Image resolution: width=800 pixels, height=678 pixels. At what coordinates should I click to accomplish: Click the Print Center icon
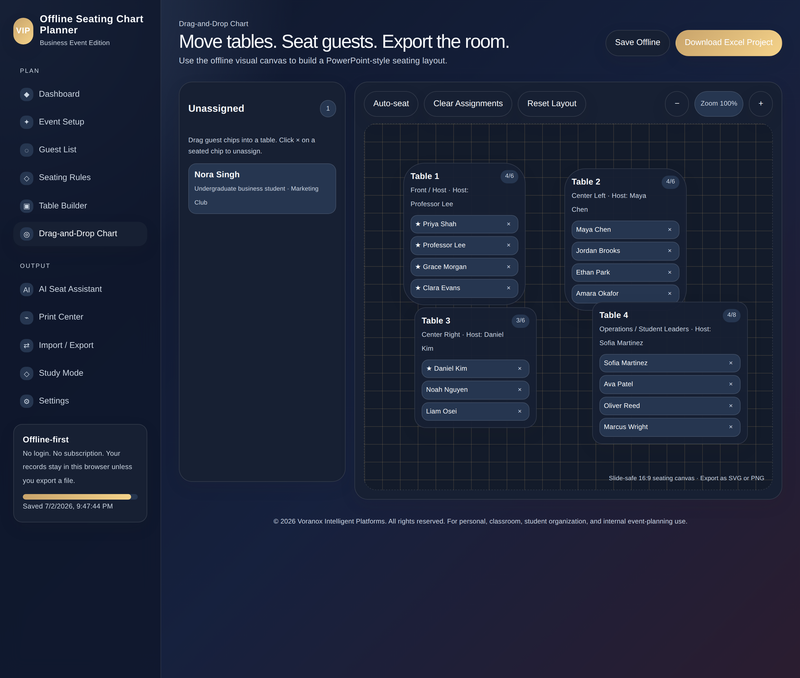[27, 317]
